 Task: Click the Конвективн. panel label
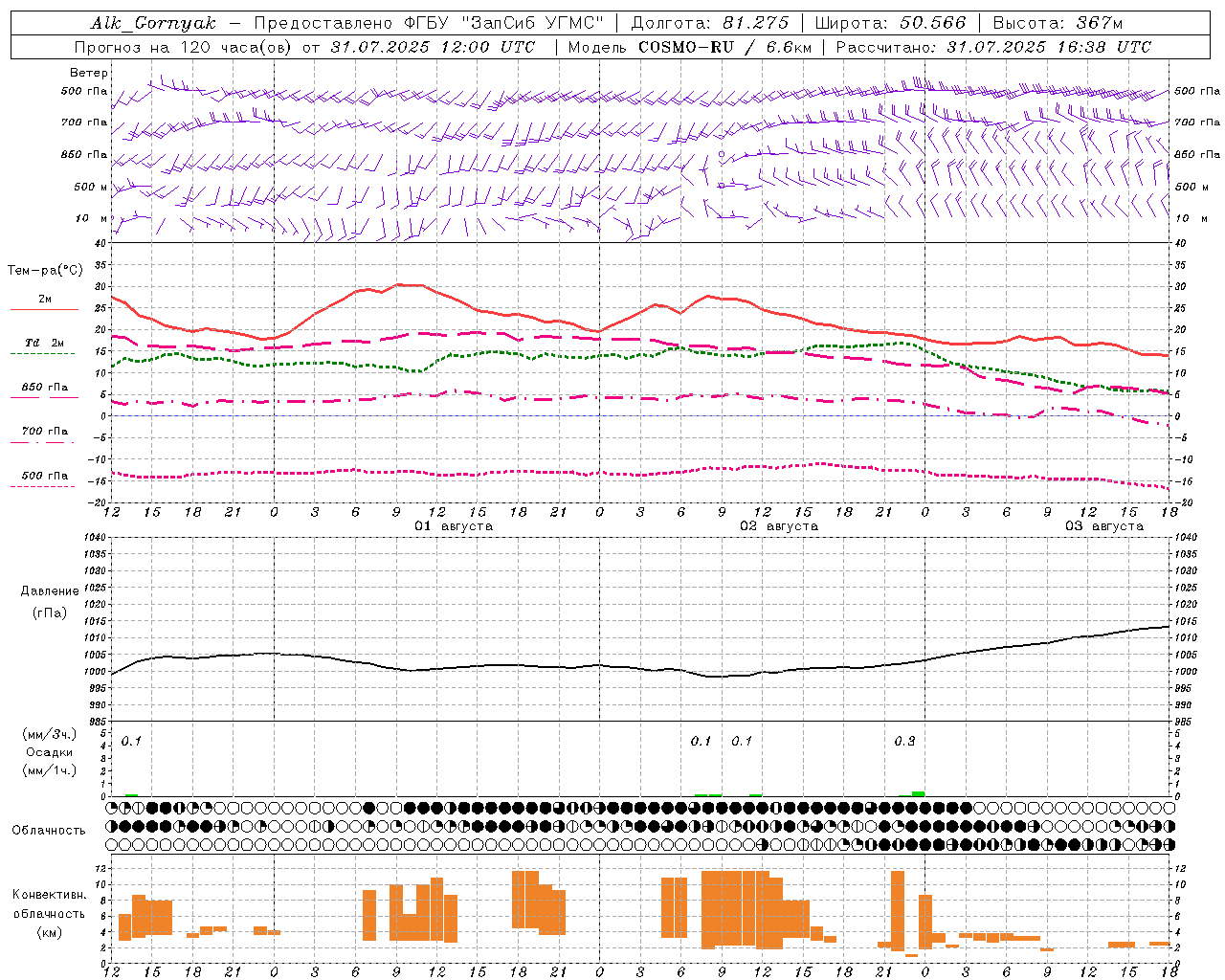tap(50, 895)
